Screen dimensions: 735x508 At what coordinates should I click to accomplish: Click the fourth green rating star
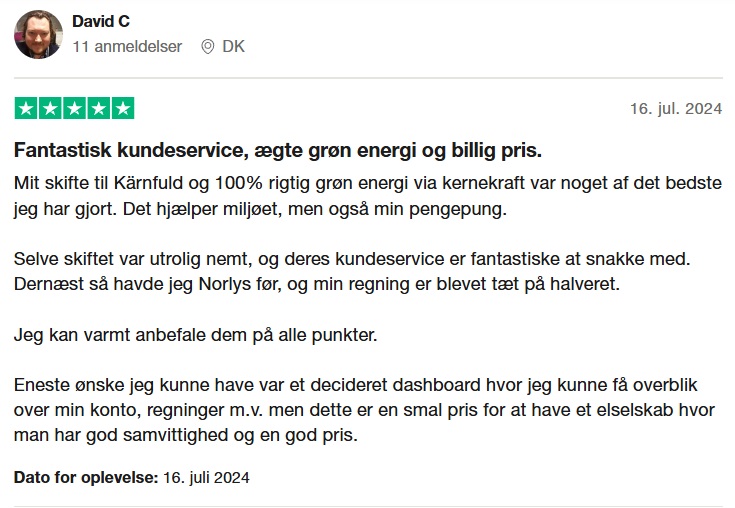pyautogui.click(x=99, y=108)
